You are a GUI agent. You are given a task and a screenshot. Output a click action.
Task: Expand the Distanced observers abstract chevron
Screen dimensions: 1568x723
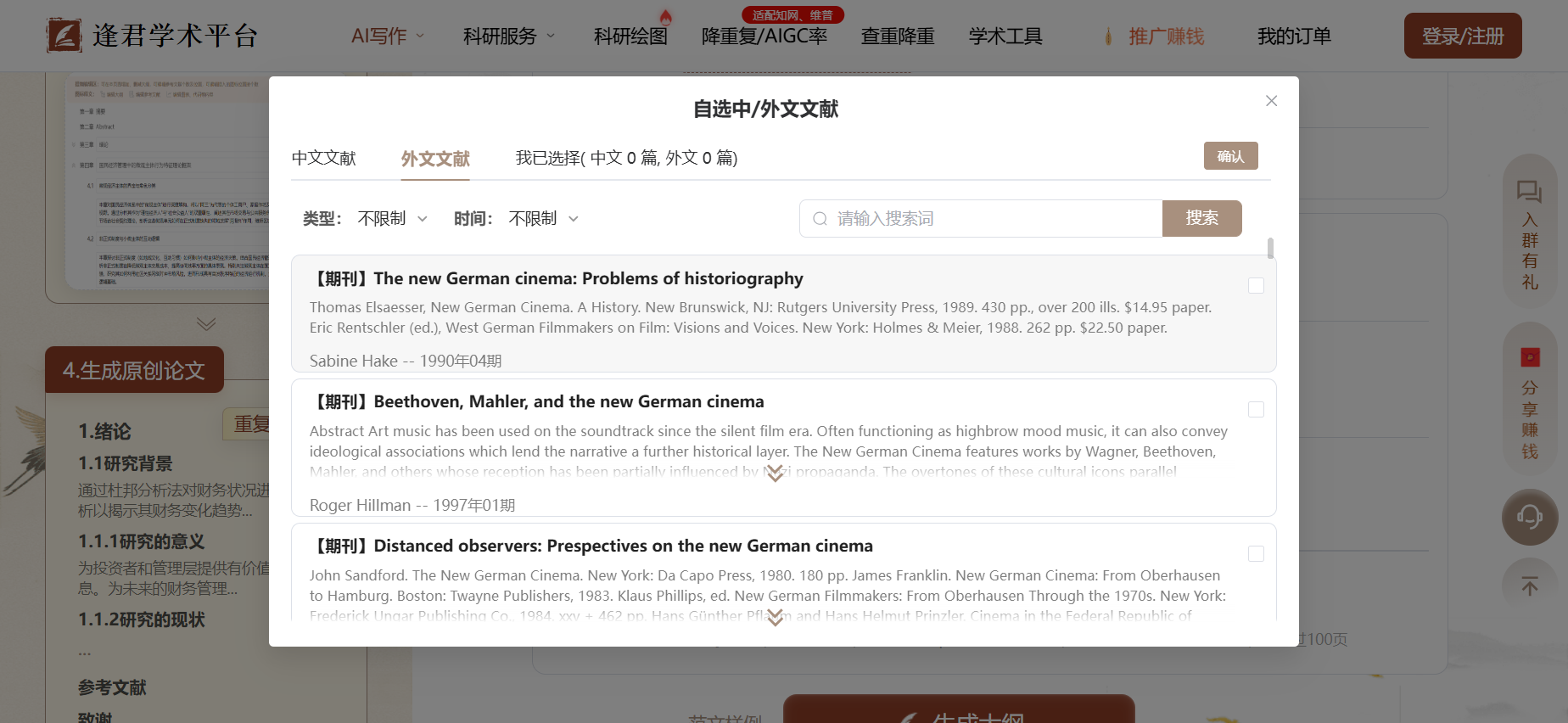coord(775,618)
